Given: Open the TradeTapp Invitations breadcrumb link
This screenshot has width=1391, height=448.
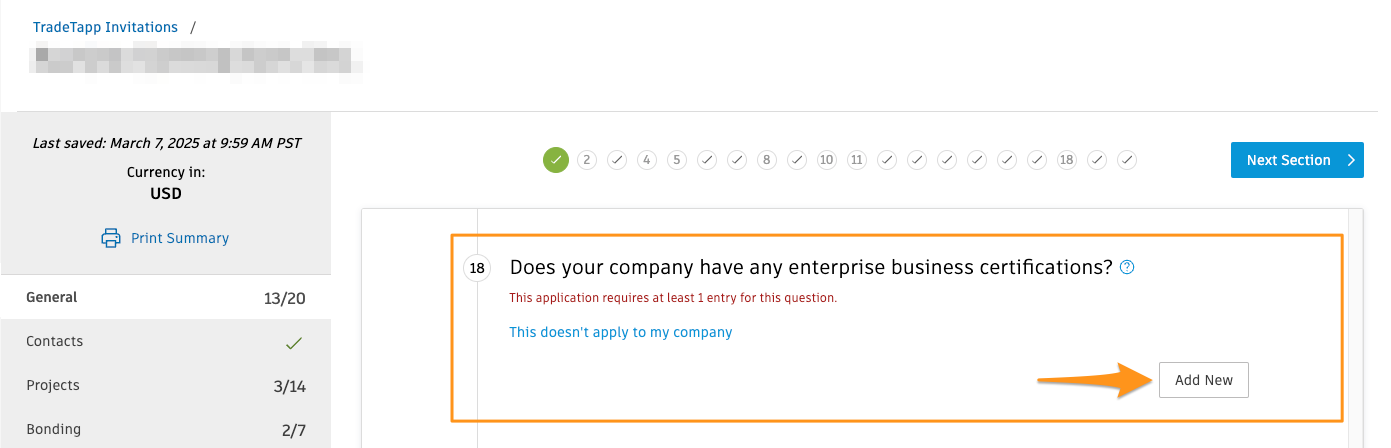Looking at the screenshot, I should click(x=105, y=27).
